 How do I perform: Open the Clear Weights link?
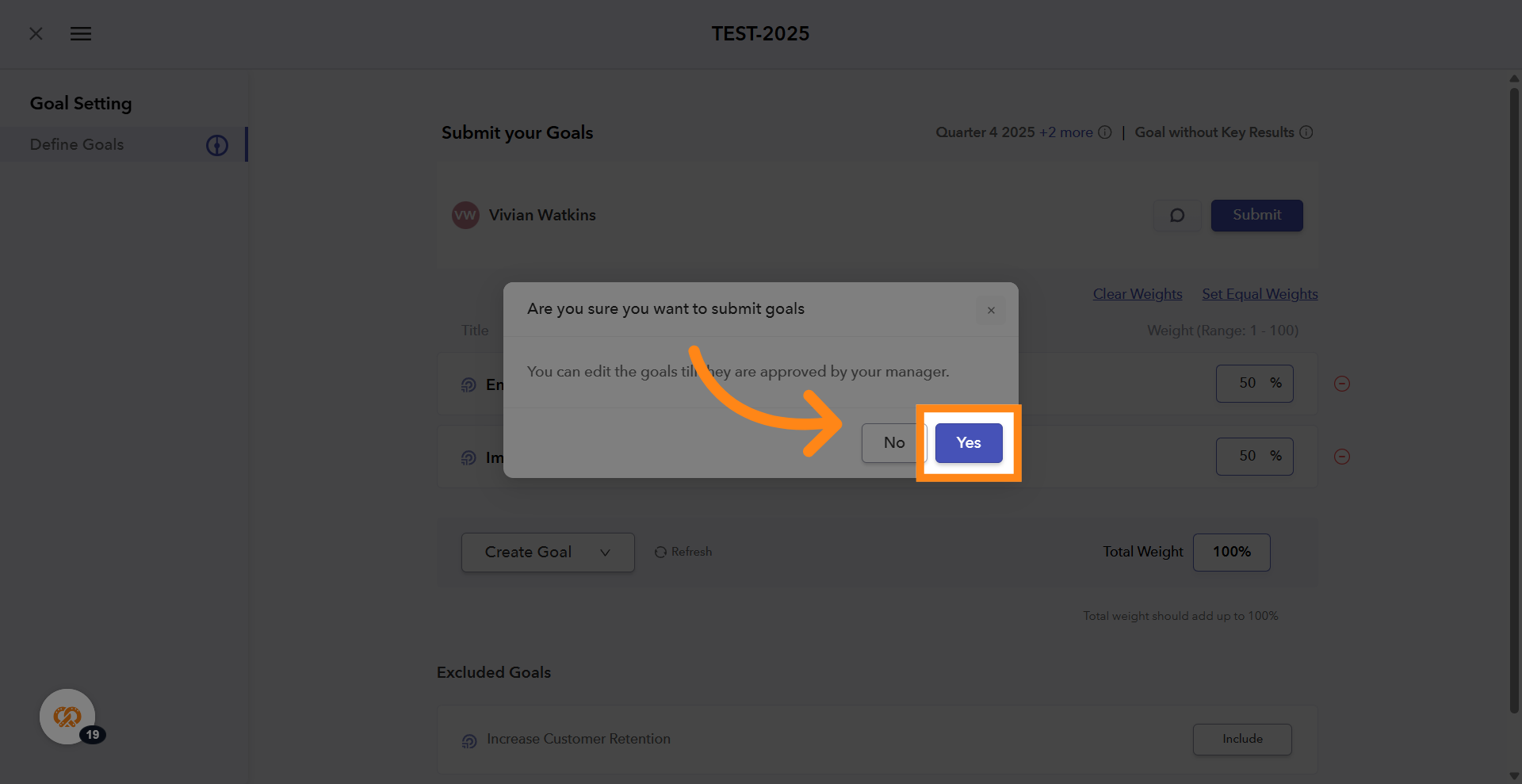pyautogui.click(x=1137, y=293)
